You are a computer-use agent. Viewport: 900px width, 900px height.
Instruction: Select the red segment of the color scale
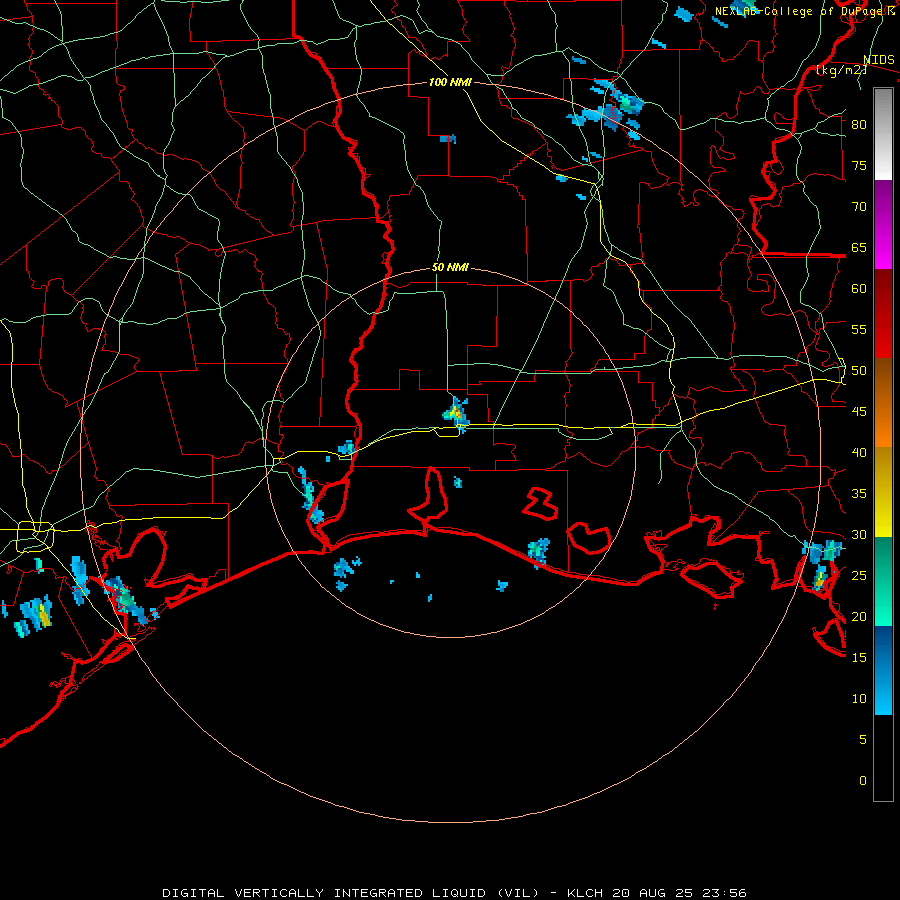[883, 314]
